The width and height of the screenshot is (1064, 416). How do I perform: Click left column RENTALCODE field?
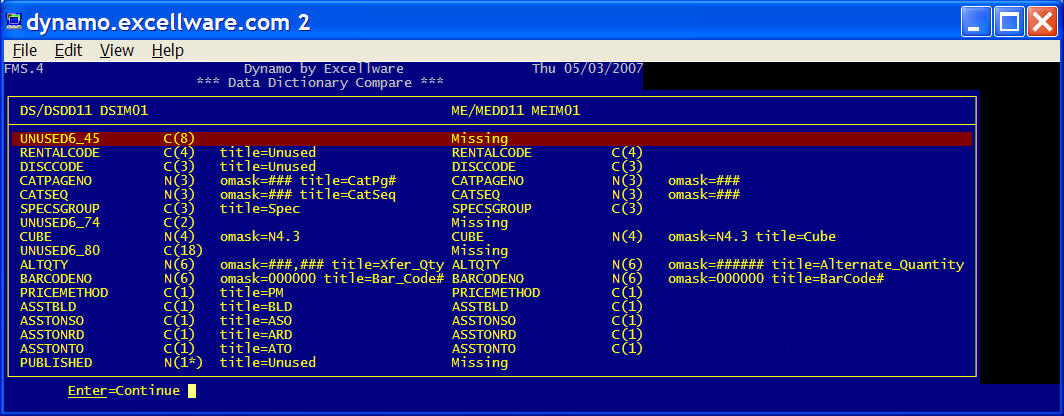[60, 153]
